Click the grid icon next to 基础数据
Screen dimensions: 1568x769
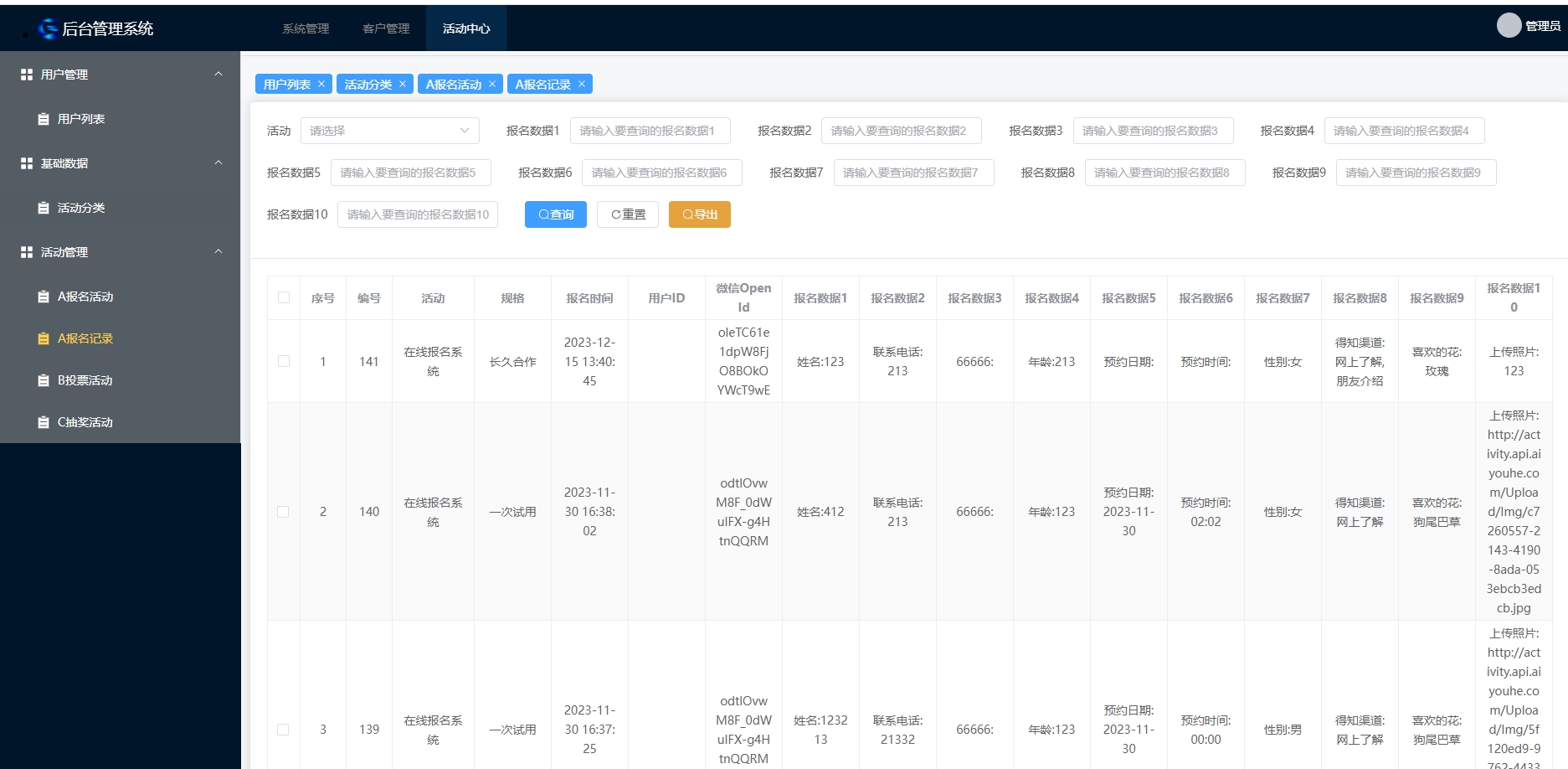click(27, 163)
